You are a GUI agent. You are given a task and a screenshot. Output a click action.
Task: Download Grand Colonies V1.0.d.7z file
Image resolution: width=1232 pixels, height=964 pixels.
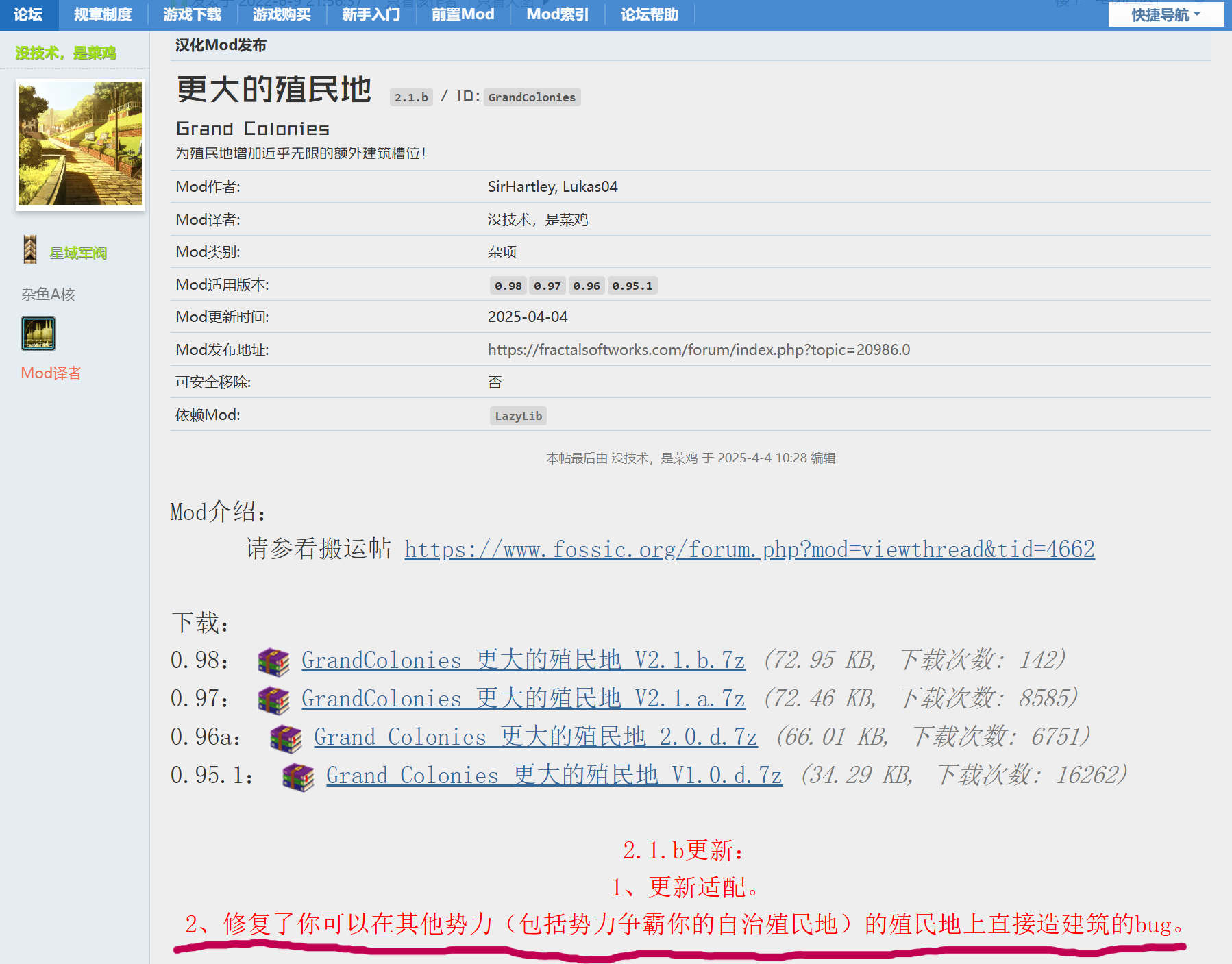(x=554, y=775)
